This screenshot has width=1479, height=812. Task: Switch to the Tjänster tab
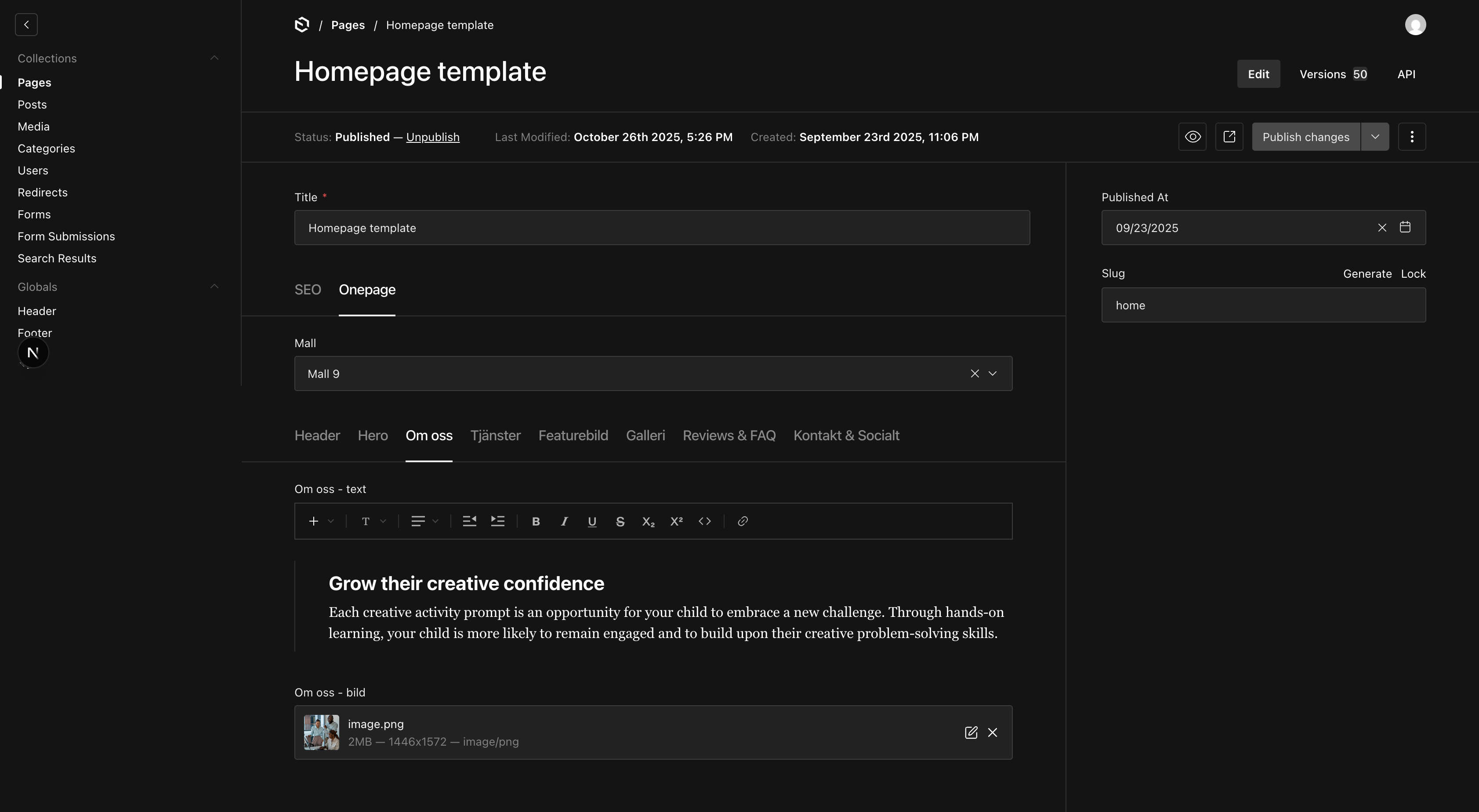(496, 436)
